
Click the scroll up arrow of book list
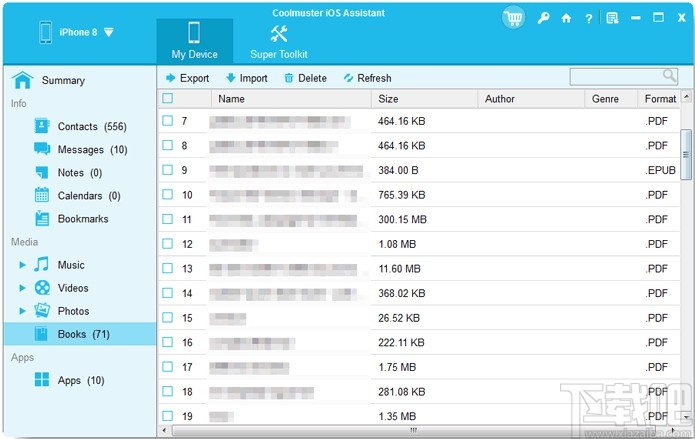(x=687, y=96)
